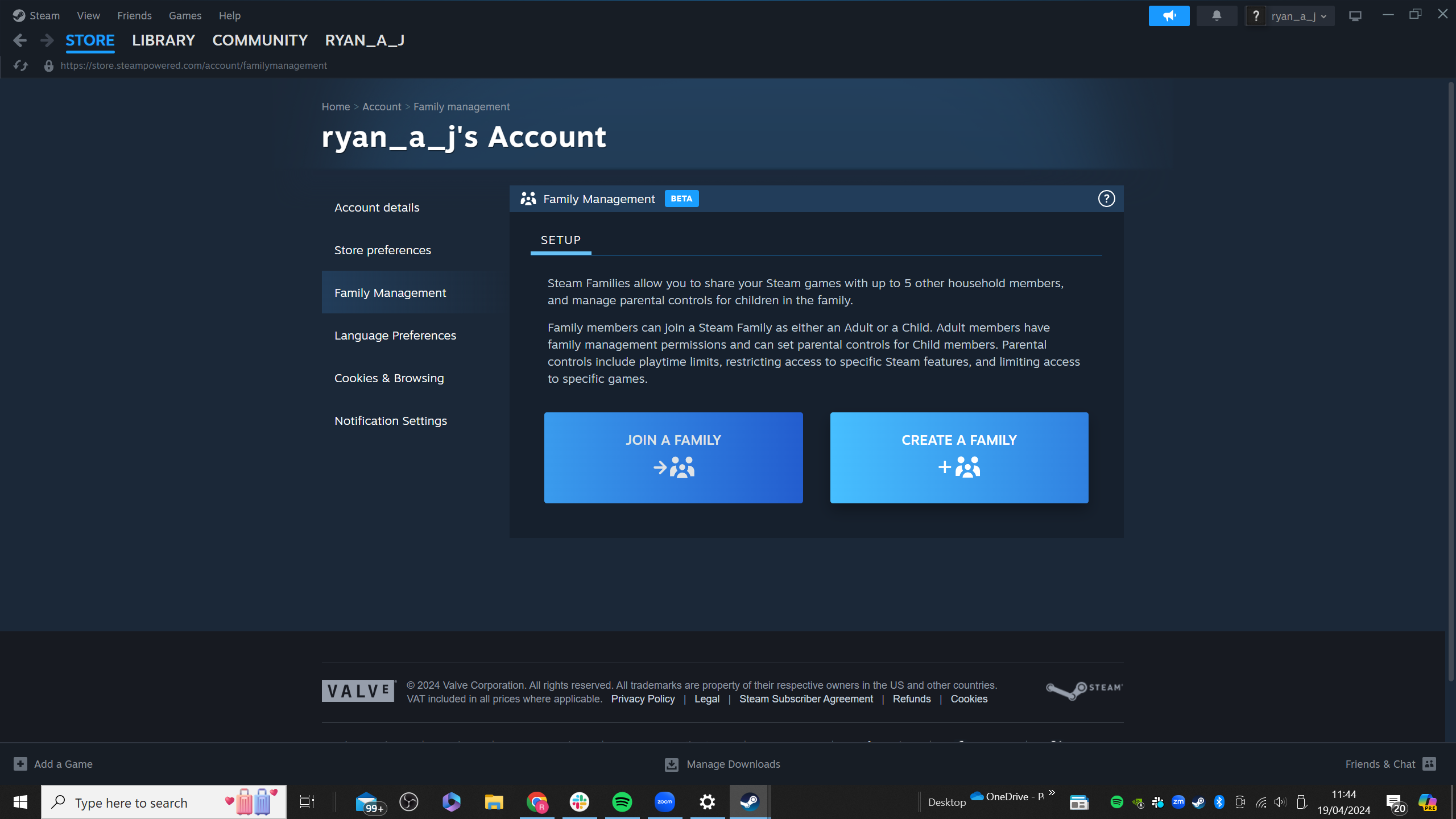Open notifications bell icon

(1217, 16)
